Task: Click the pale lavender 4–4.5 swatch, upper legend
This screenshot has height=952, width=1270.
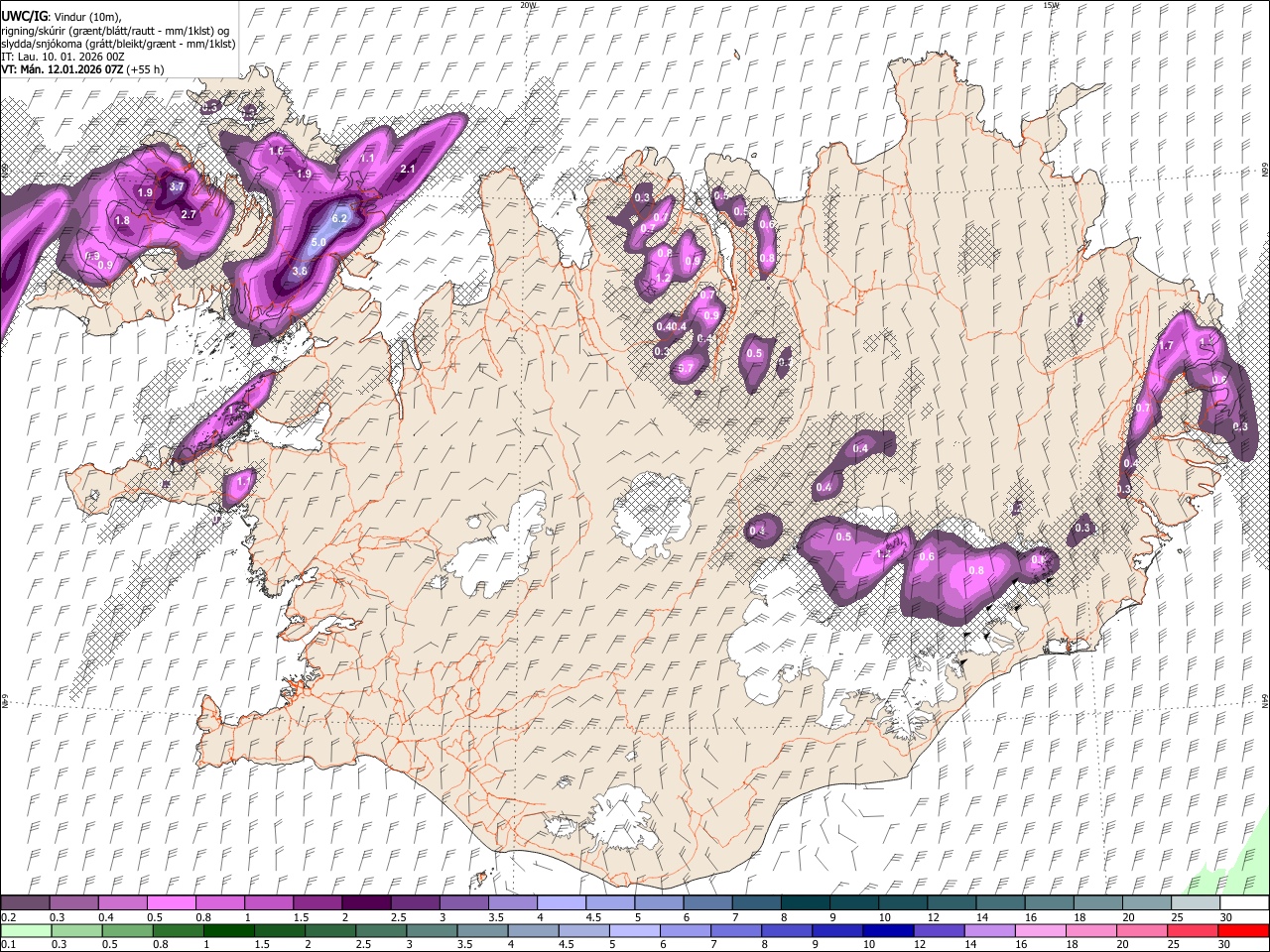Action: click(561, 902)
